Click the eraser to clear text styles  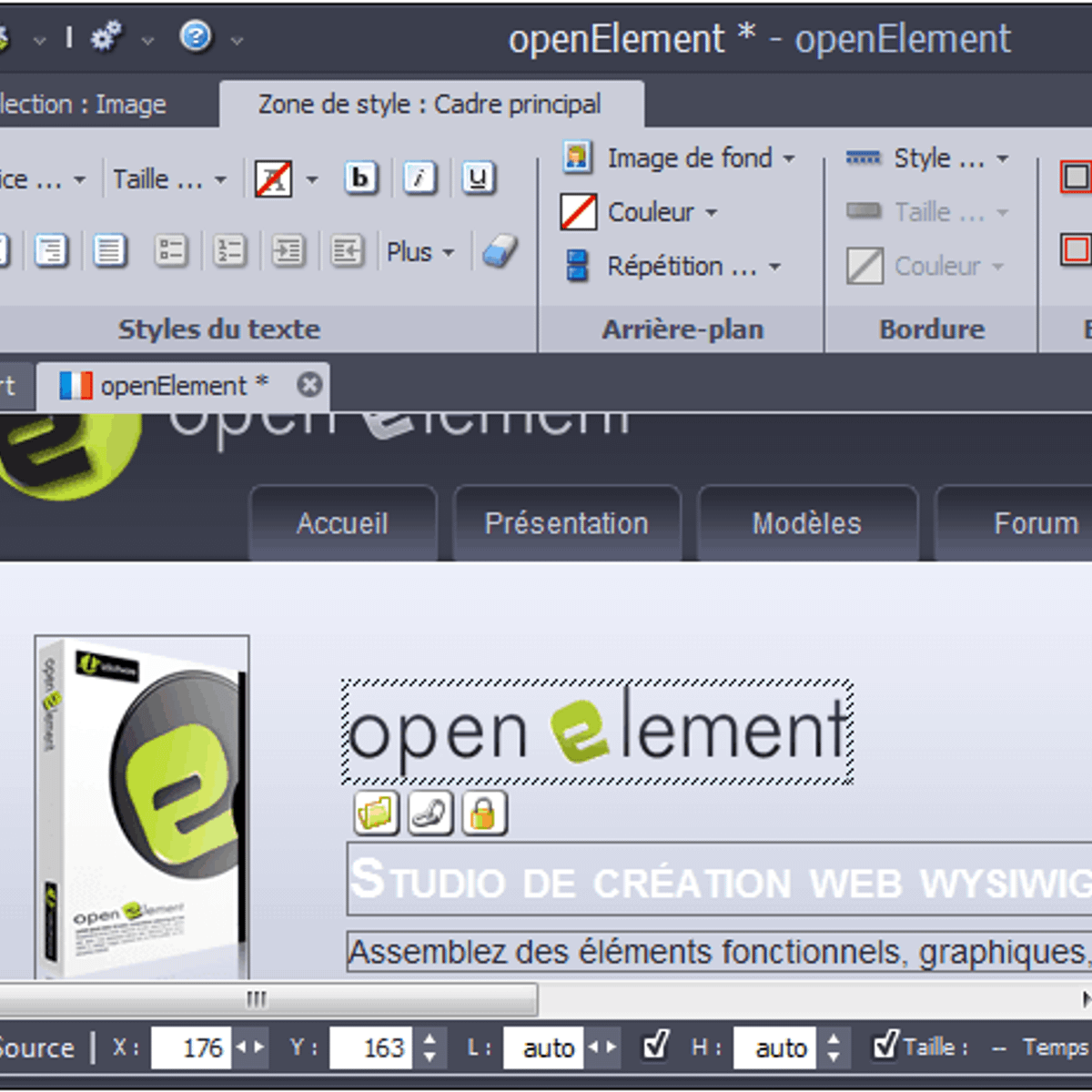500,250
